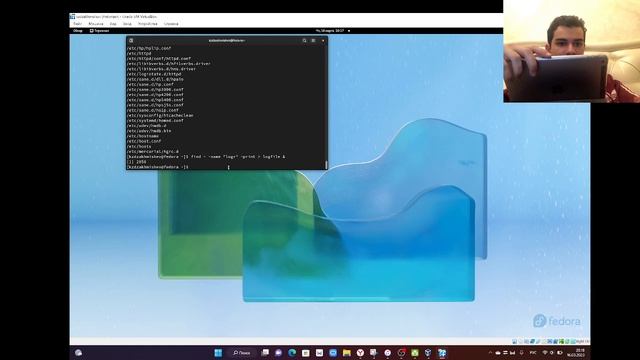Image resolution: width=640 pixels, height=360 pixels.
Task: Click the first VirtualBox status bar indicator
Action: point(515,341)
